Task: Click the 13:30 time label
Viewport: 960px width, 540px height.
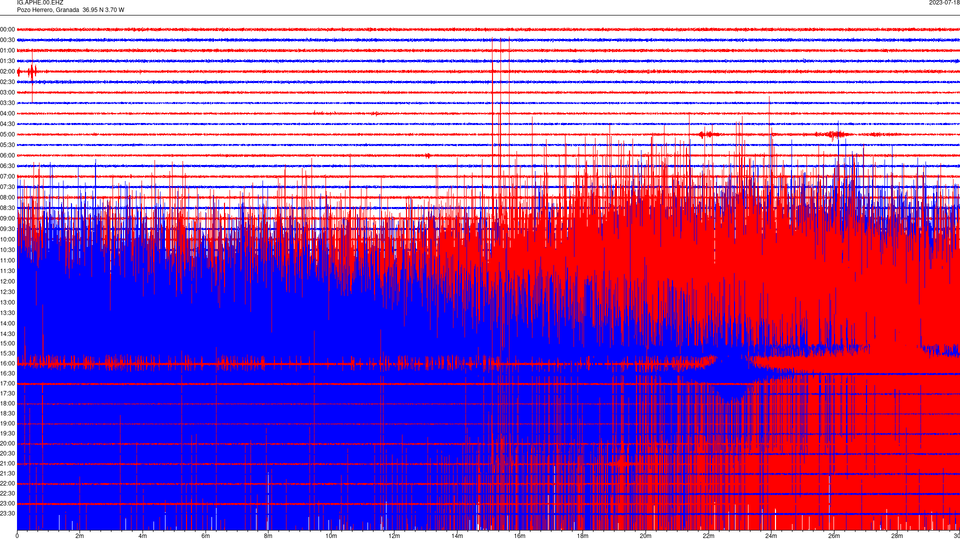Action: (7, 313)
